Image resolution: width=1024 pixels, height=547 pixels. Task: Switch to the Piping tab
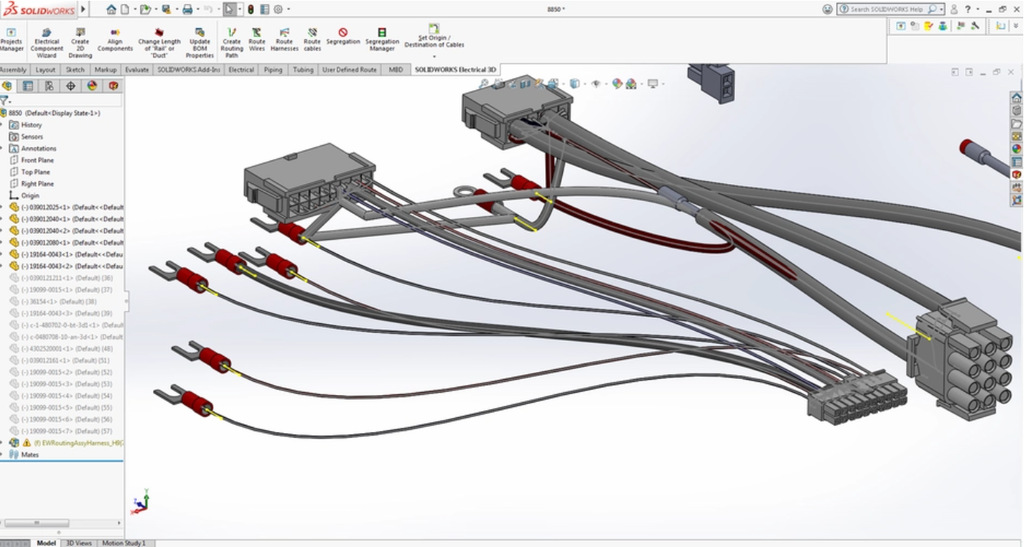coord(273,70)
